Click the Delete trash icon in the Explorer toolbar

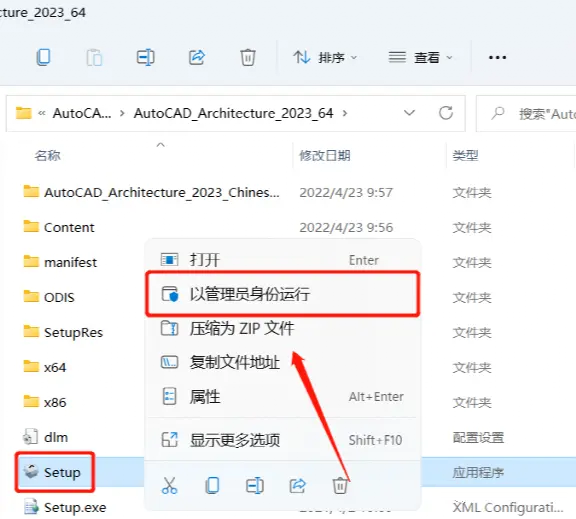[248, 57]
